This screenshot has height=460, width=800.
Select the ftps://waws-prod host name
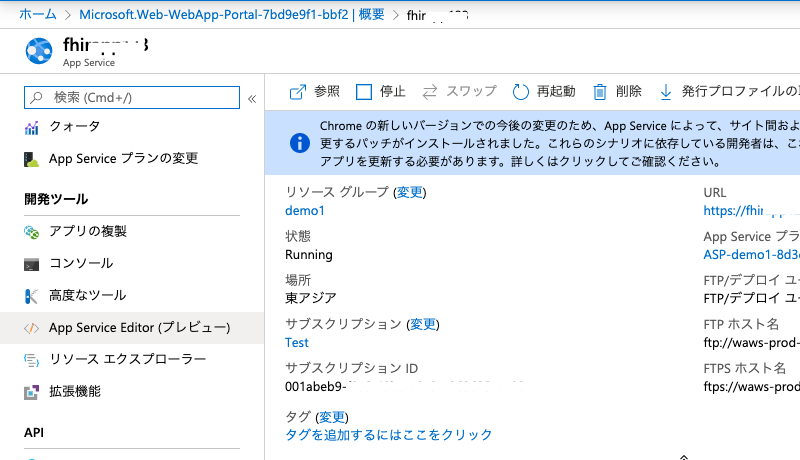pos(752,387)
